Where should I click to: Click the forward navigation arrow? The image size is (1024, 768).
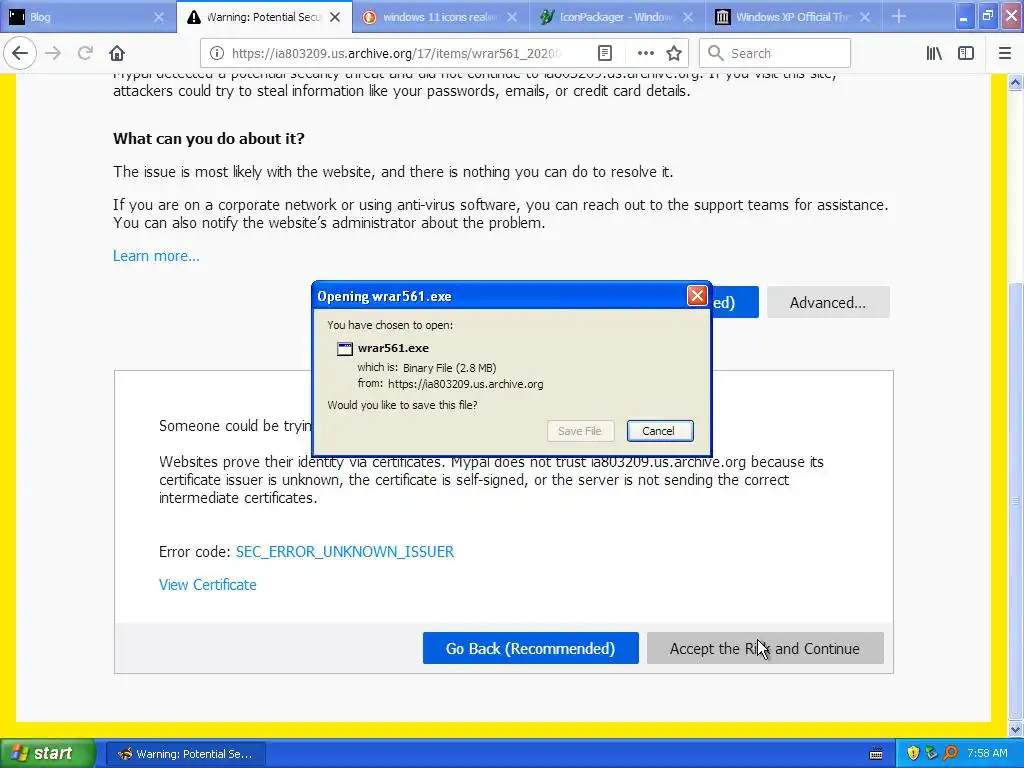[53, 53]
